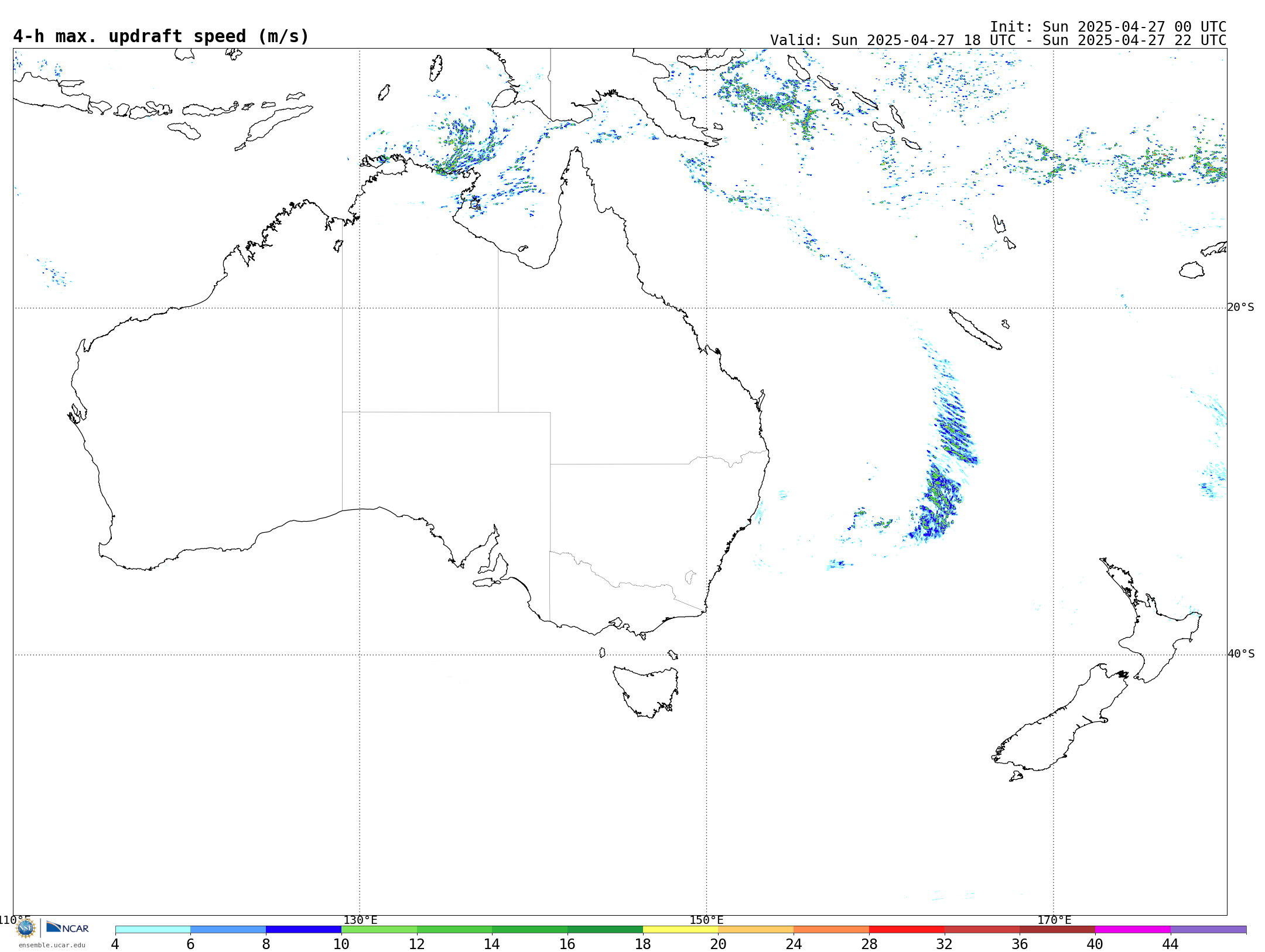Choose the magenta 40–44 m/s swatch
1265x952 pixels.
point(1133,930)
